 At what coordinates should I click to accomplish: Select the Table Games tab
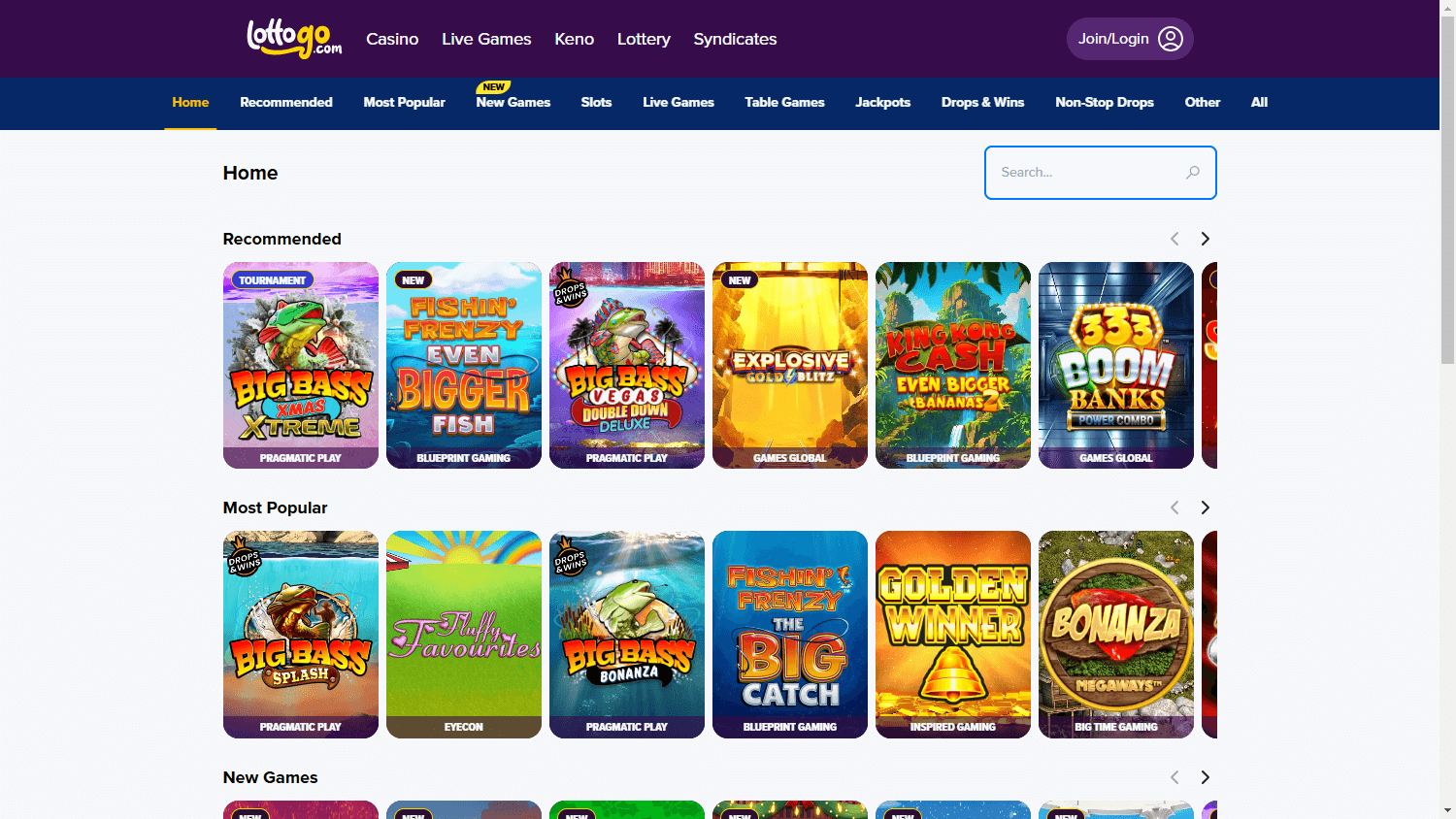(784, 102)
